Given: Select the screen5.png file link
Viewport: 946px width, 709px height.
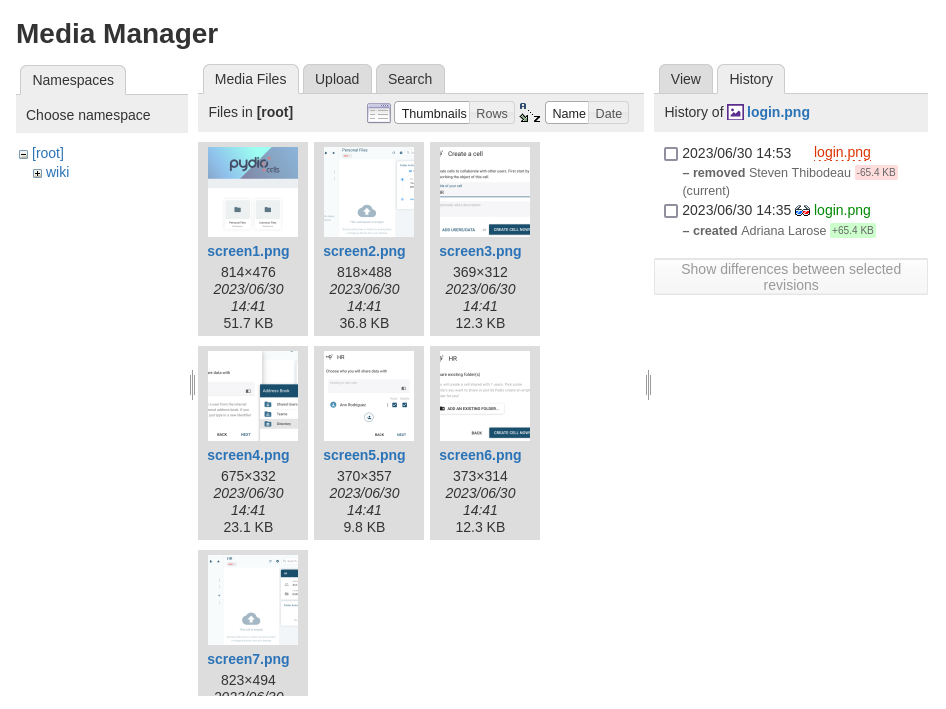Looking at the screenshot, I should 364,456.
